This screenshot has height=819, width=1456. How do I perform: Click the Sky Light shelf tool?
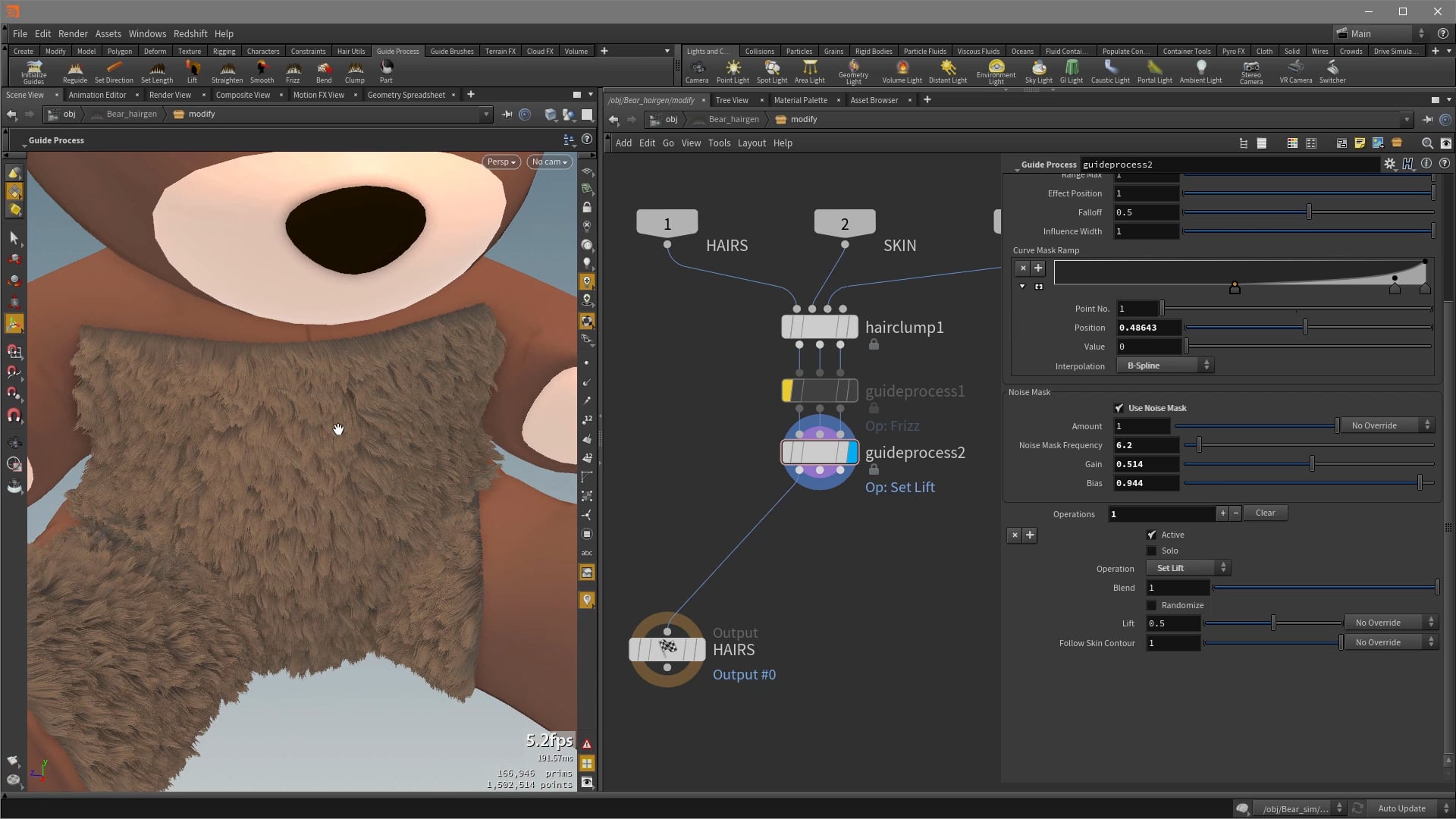pyautogui.click(x=1038, y=72)
